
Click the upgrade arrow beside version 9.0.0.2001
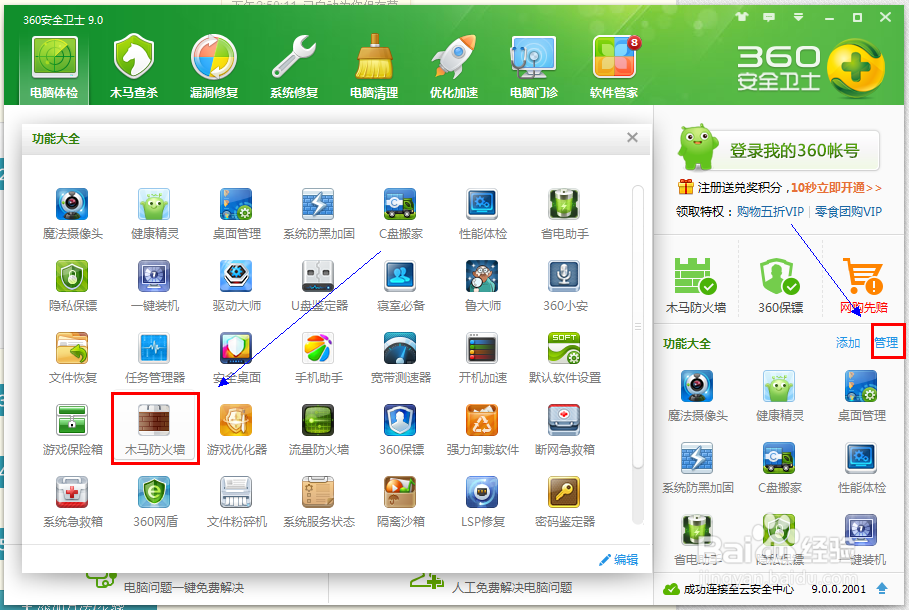(882, 589)
